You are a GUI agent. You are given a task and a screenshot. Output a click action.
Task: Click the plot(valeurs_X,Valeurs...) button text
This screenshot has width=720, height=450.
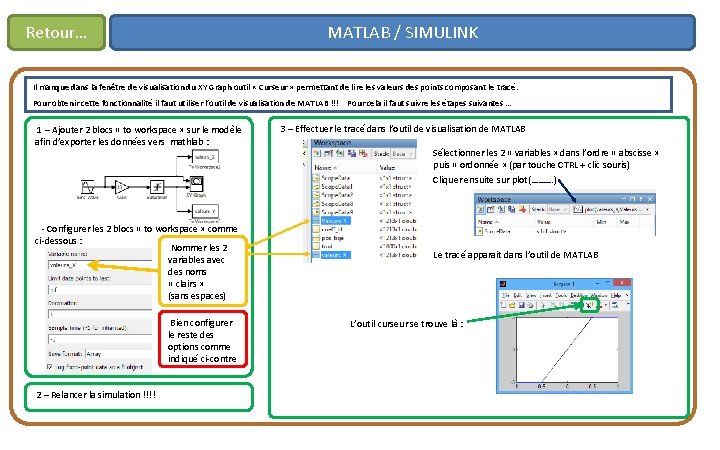tap(613, 210)
